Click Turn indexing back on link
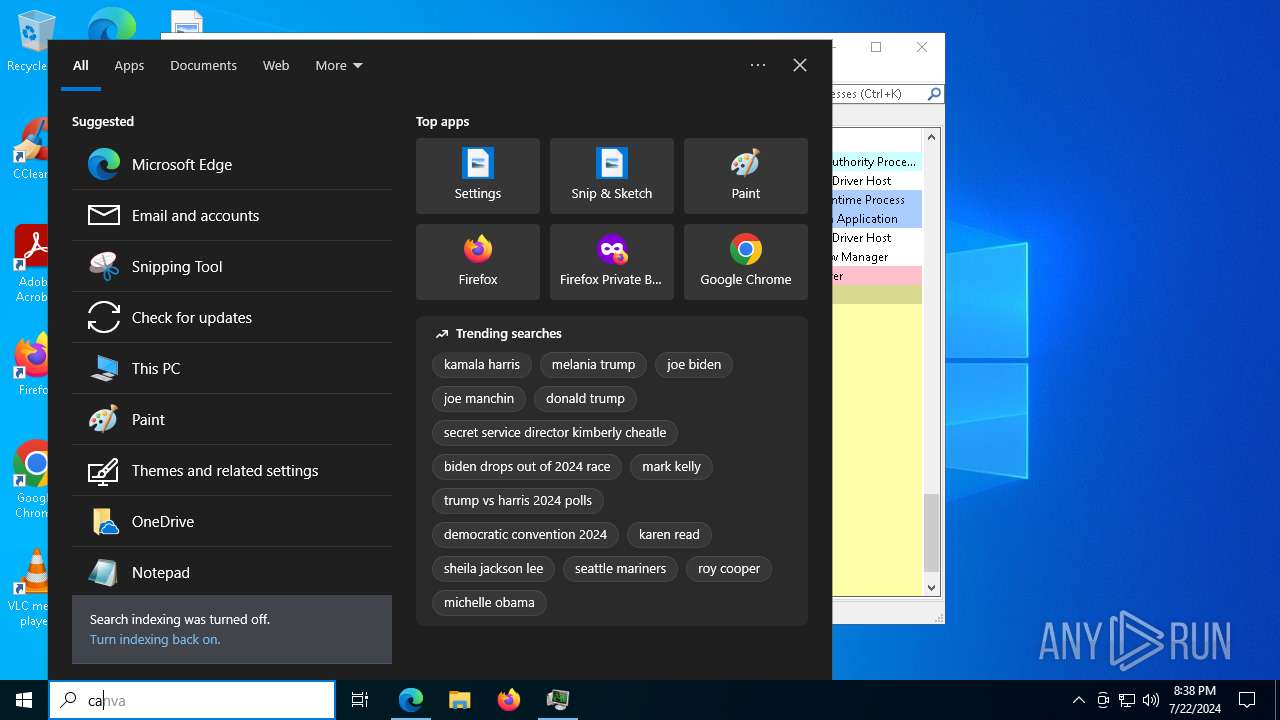This screenshot has height=720, width=1280. [155, 640]
